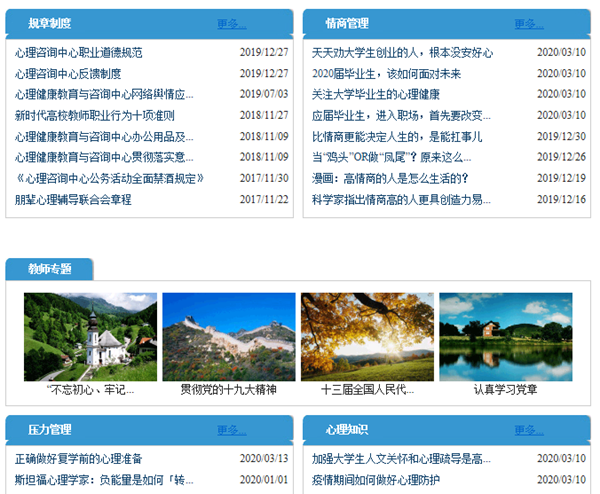
Task: Open 心理咨询中心职业道德规范 article
Action: (x=79, y=52)
